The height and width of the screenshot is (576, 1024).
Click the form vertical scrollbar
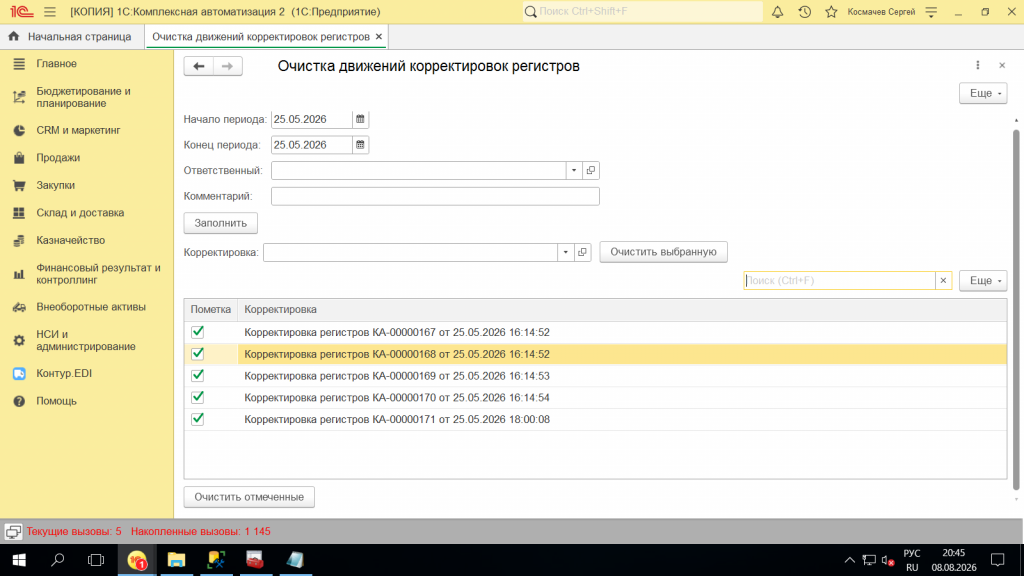(1016, 310)
